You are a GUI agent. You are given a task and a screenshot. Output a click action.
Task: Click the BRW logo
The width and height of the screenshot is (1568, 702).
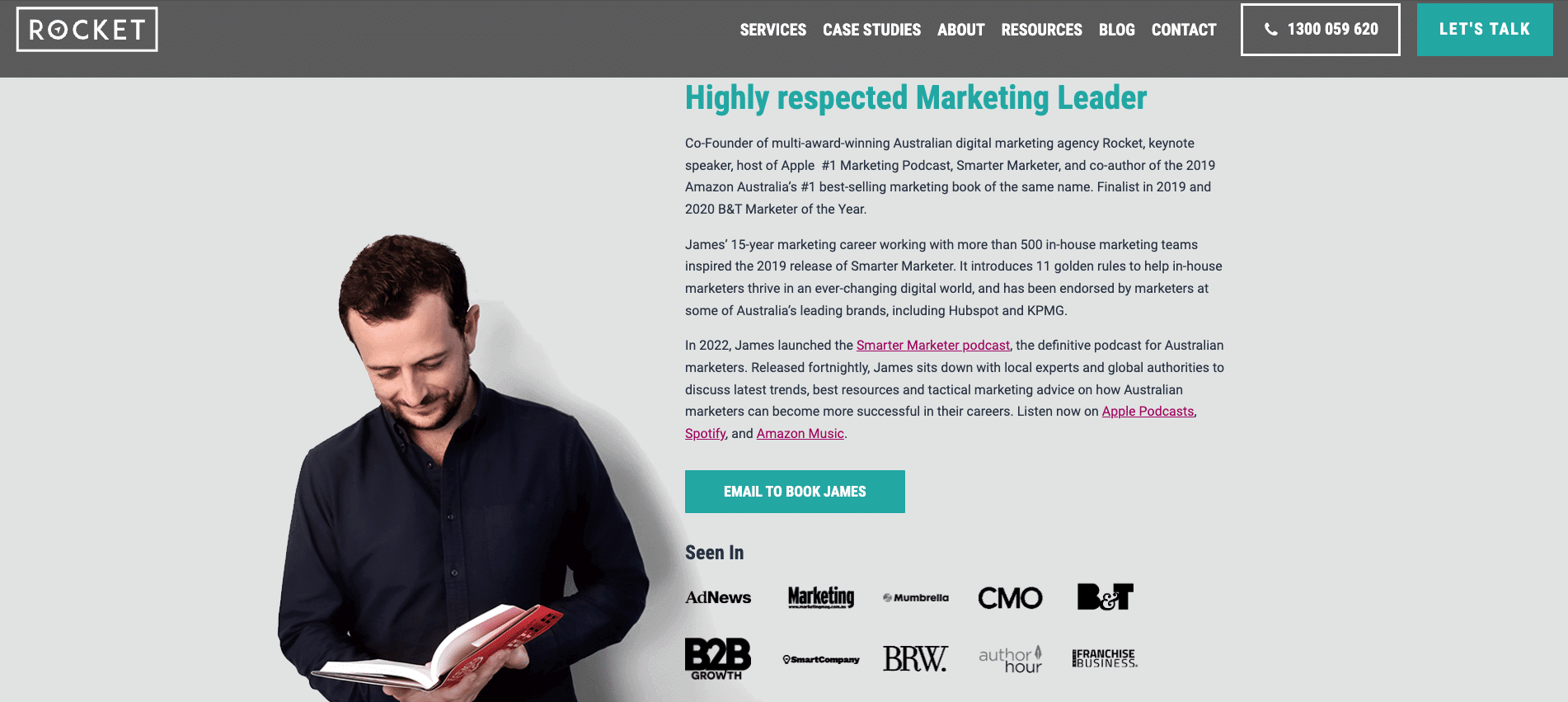point(915,658)
